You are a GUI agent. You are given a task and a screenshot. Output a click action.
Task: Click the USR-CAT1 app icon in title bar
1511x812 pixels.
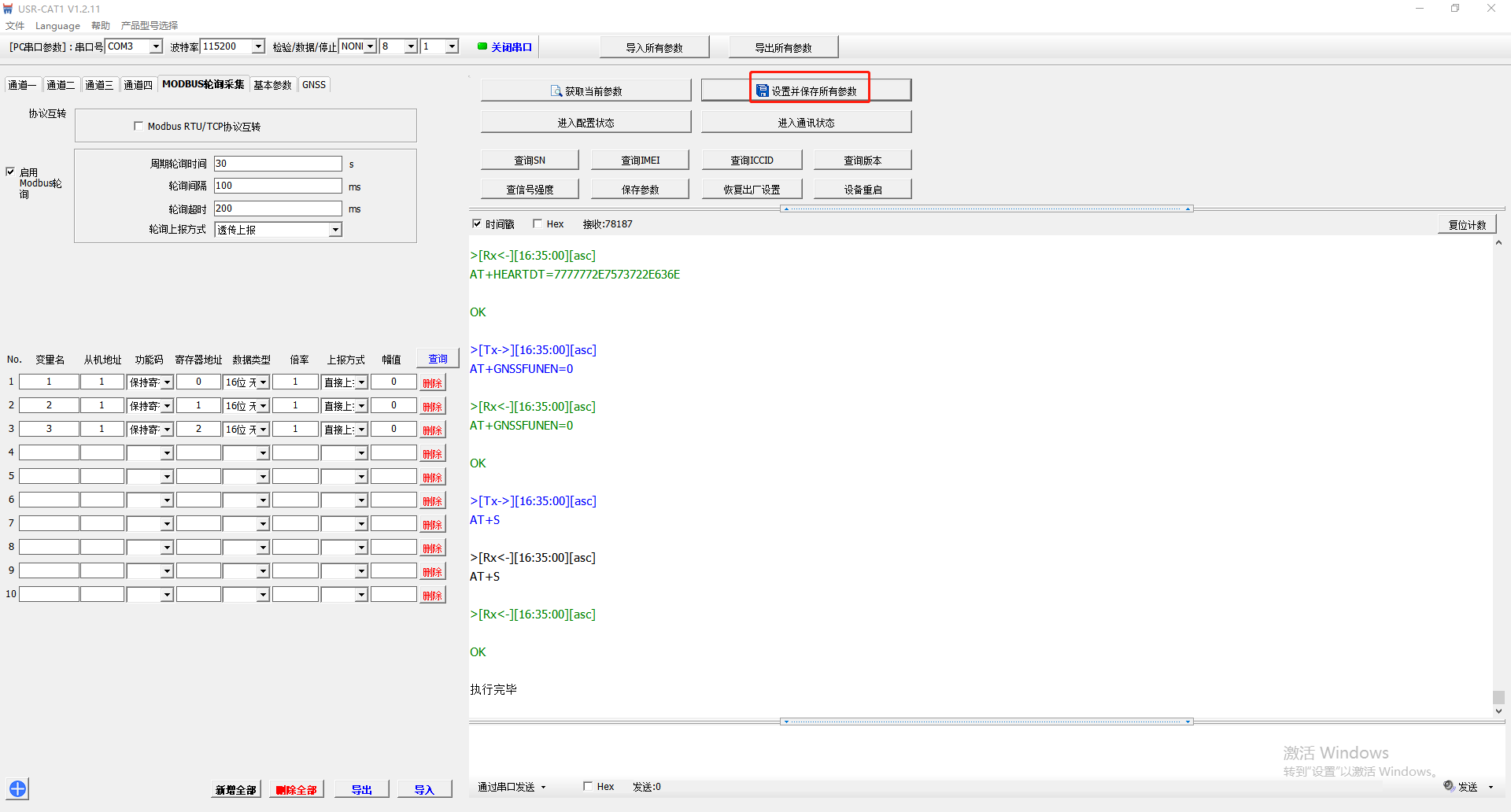[x=8, y=9]
